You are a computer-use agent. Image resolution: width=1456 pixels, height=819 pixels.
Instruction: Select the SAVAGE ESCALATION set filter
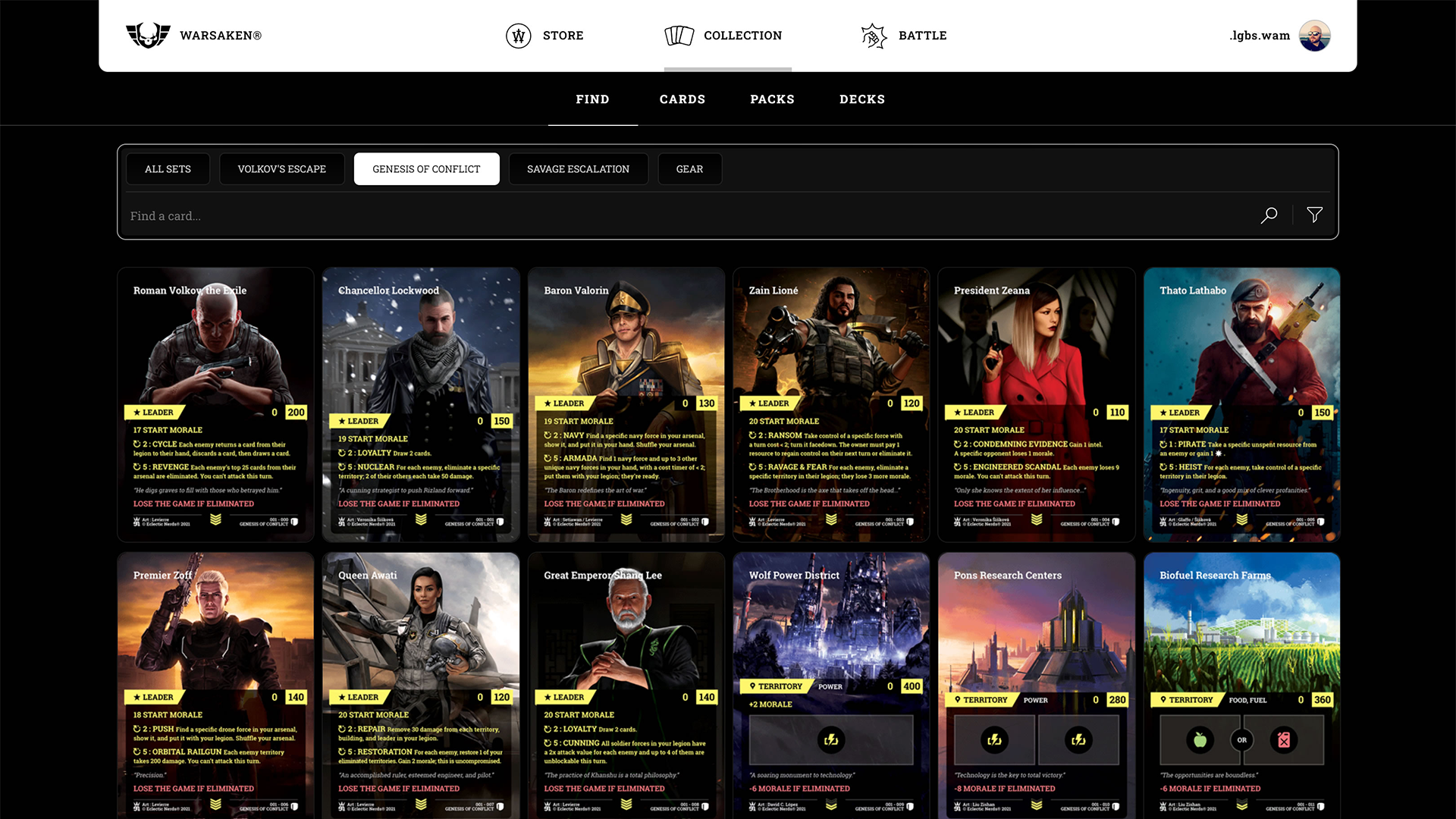coord(578,169)
